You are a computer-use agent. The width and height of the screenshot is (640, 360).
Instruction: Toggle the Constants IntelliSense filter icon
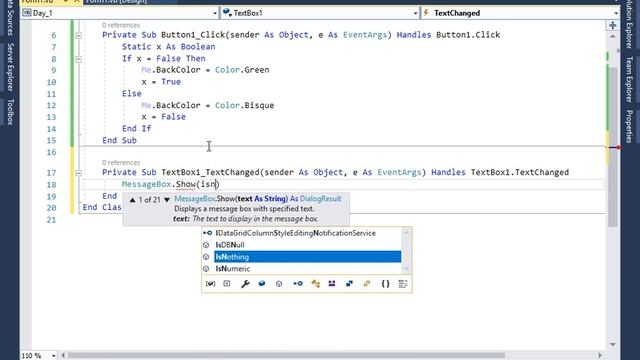coord(227,284)
